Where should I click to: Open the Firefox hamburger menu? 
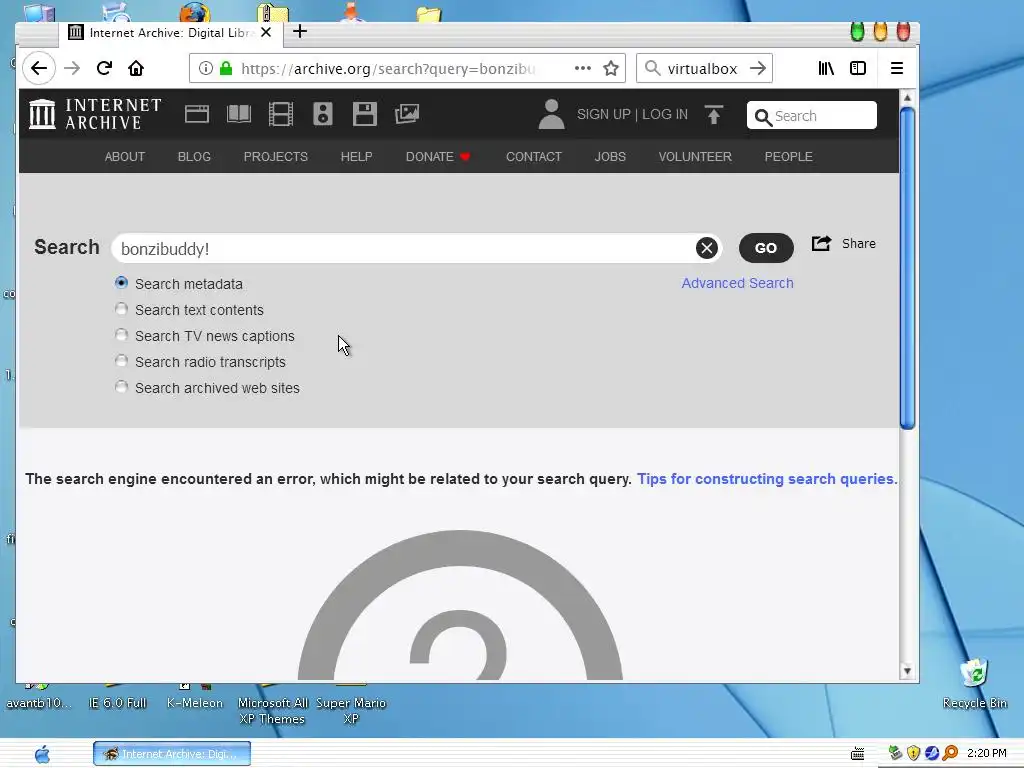[x=897, y=68]
